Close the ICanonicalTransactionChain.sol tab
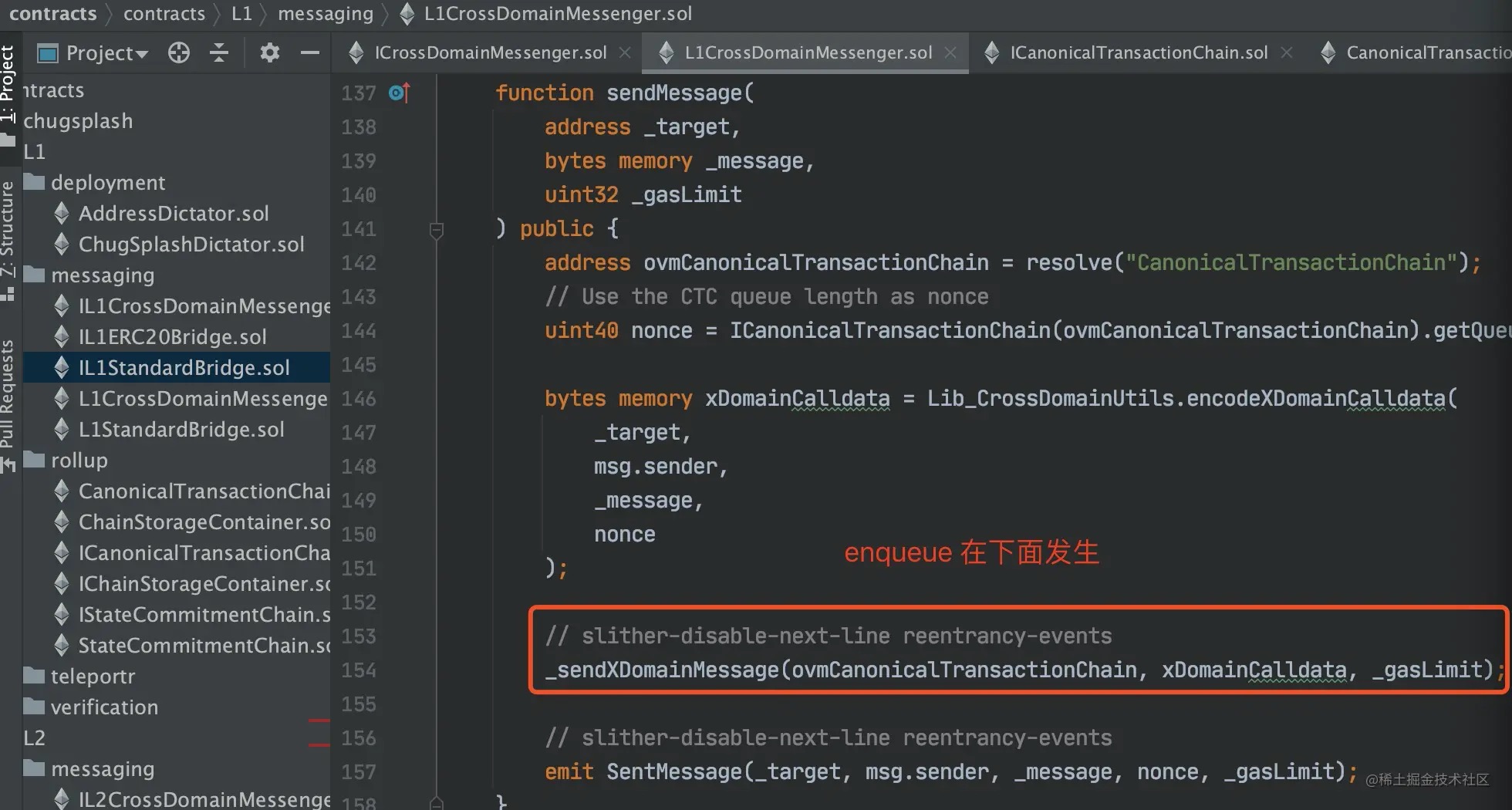1512x810 pixels. 1286,52
